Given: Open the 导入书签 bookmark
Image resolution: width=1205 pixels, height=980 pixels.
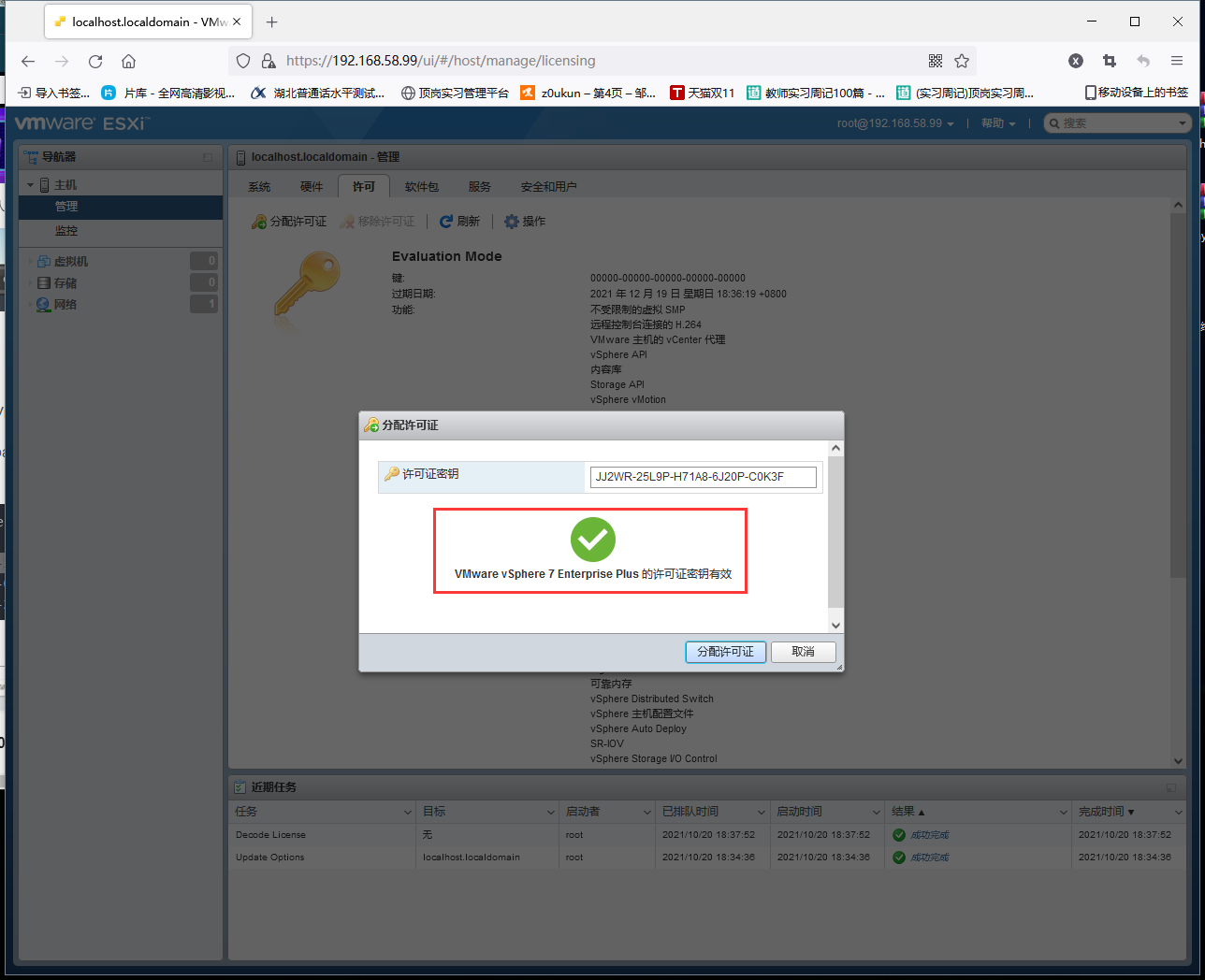Looking at the screenshot, I should pyautogui.click(x=54, y=93).
